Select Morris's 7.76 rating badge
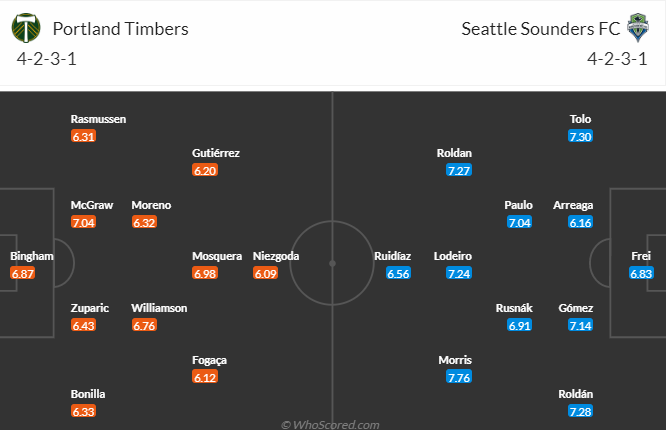Image resolution: width=667 pixels, height=430 pixels. click(459, 377)
